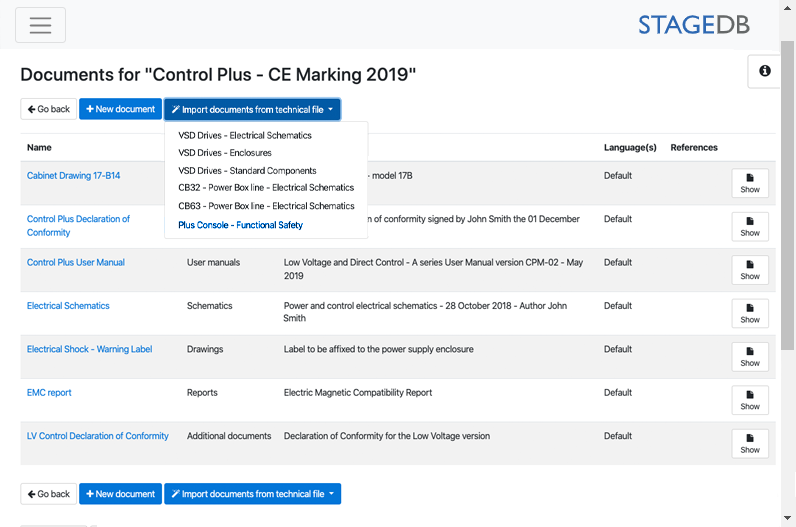This screenshot has width=796, height=527.
Task: Click the References column header
Action: click(694, 148)
